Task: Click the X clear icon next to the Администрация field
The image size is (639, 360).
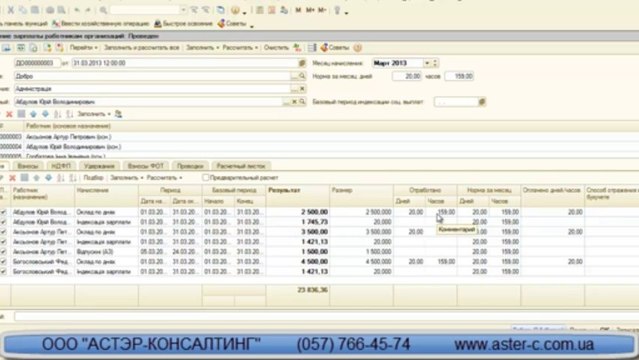Action: point(302,89)
